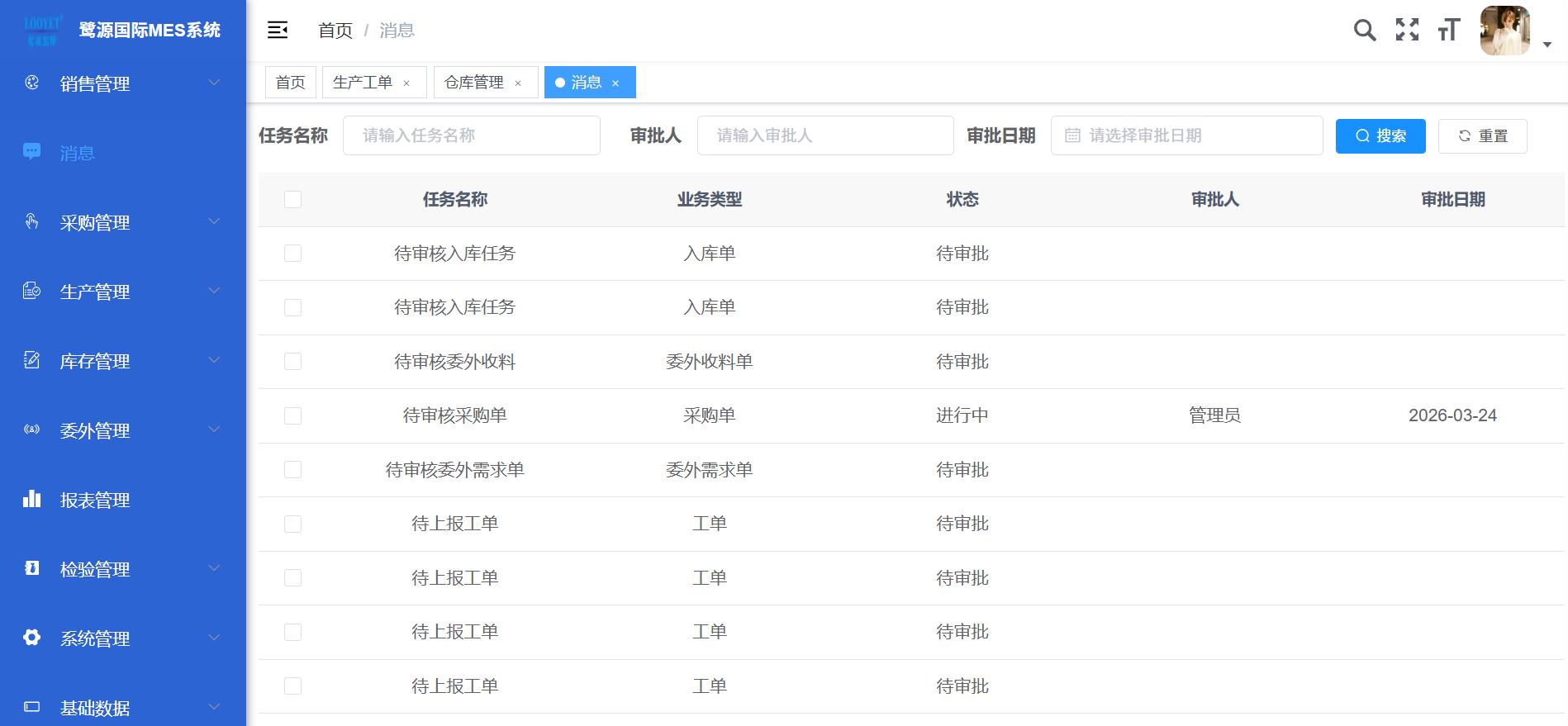Switch to the 首页 tab
This screenshot has width=1568, height=726.
pos(290,83)
